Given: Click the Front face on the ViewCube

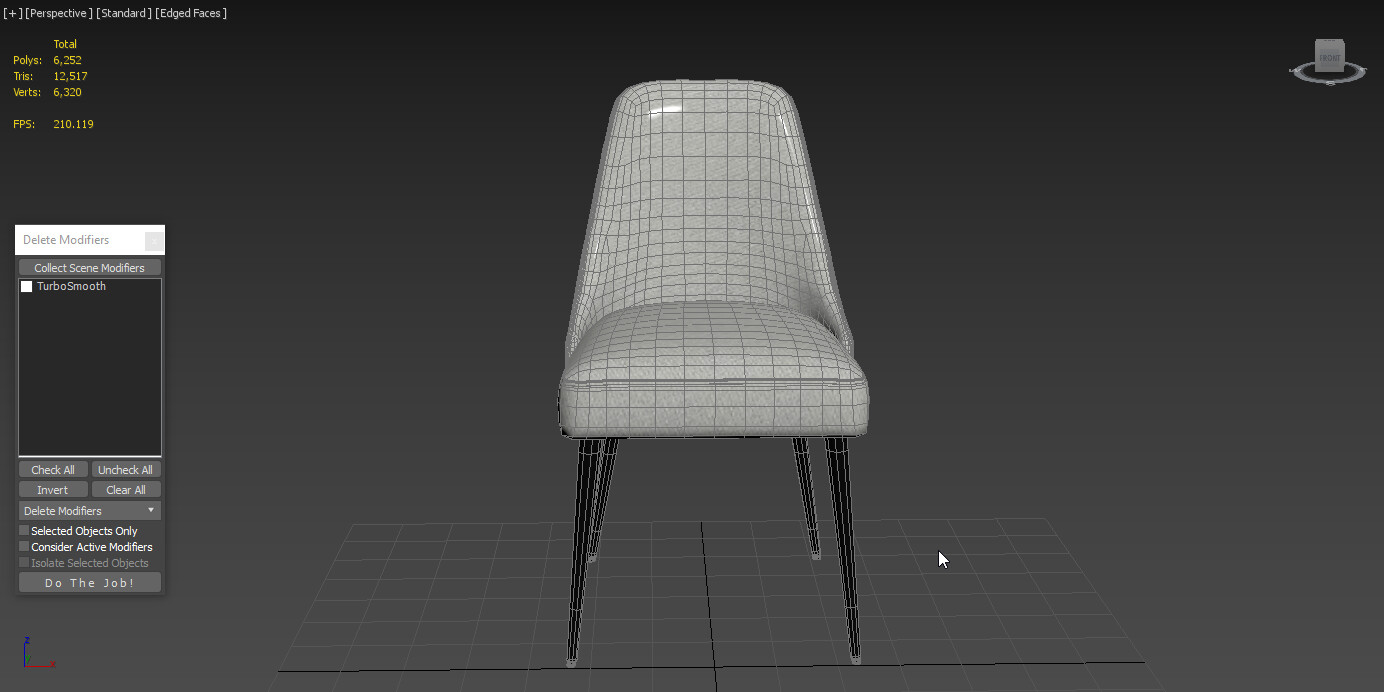Looking at the screenshot, I should tap(1328, 55).
